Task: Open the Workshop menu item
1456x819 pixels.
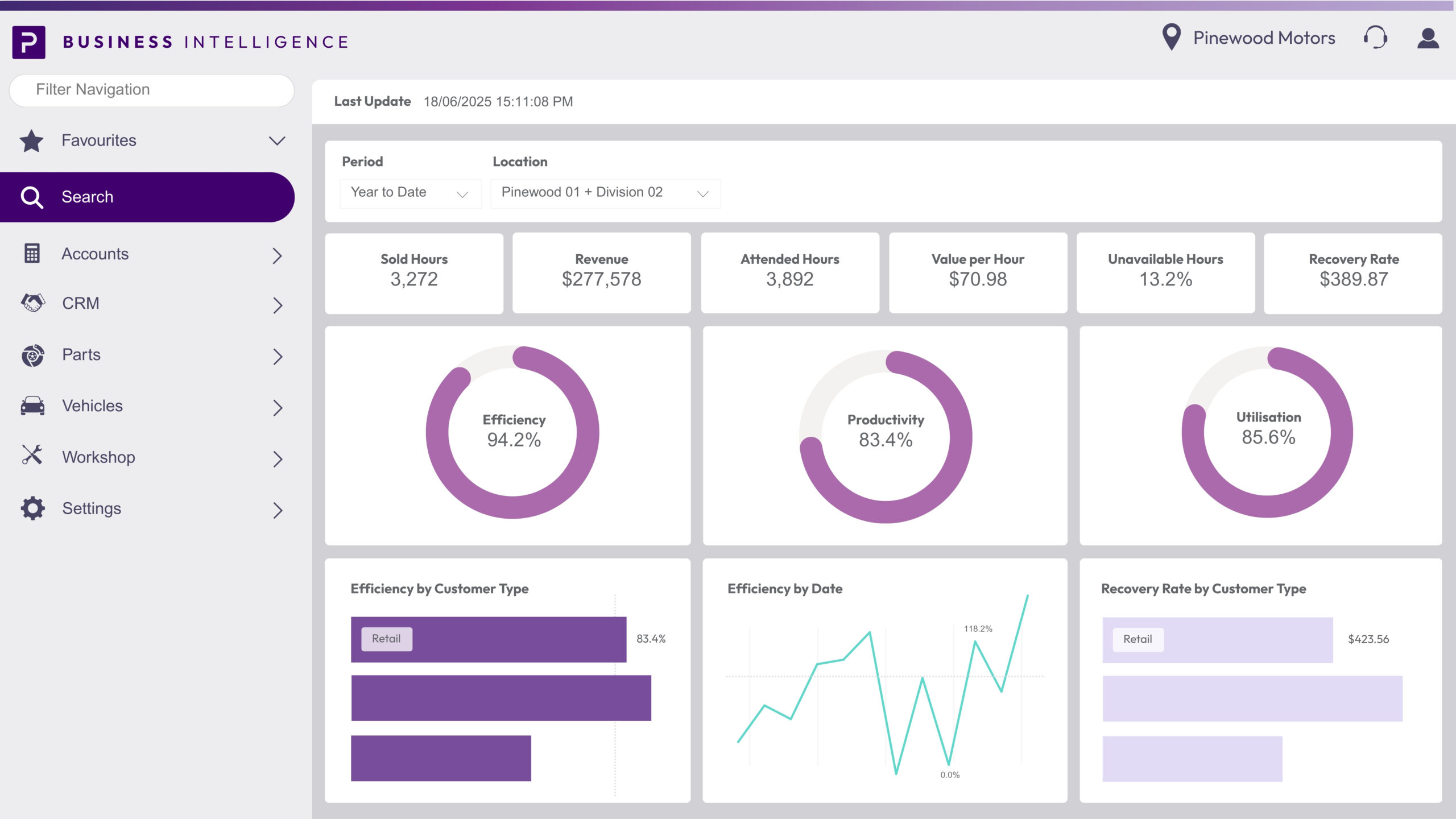Action: tap(98, 457)
